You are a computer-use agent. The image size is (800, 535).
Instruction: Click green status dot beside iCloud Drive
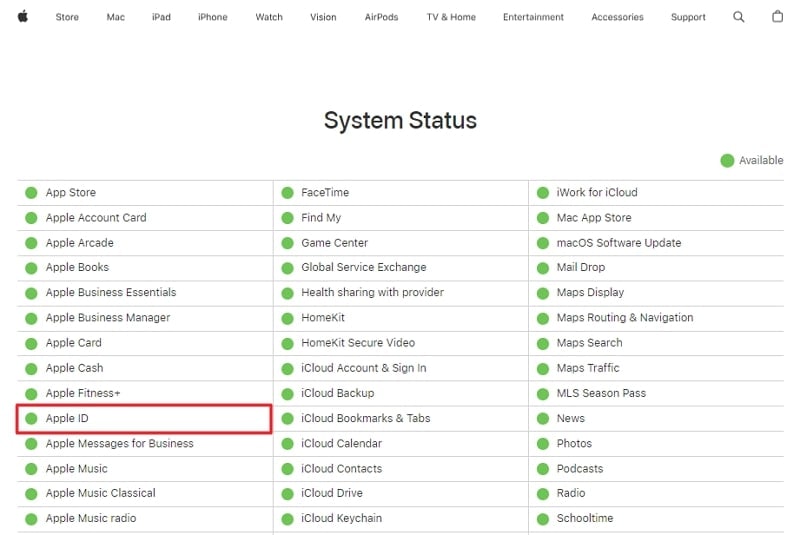[287, 493]
